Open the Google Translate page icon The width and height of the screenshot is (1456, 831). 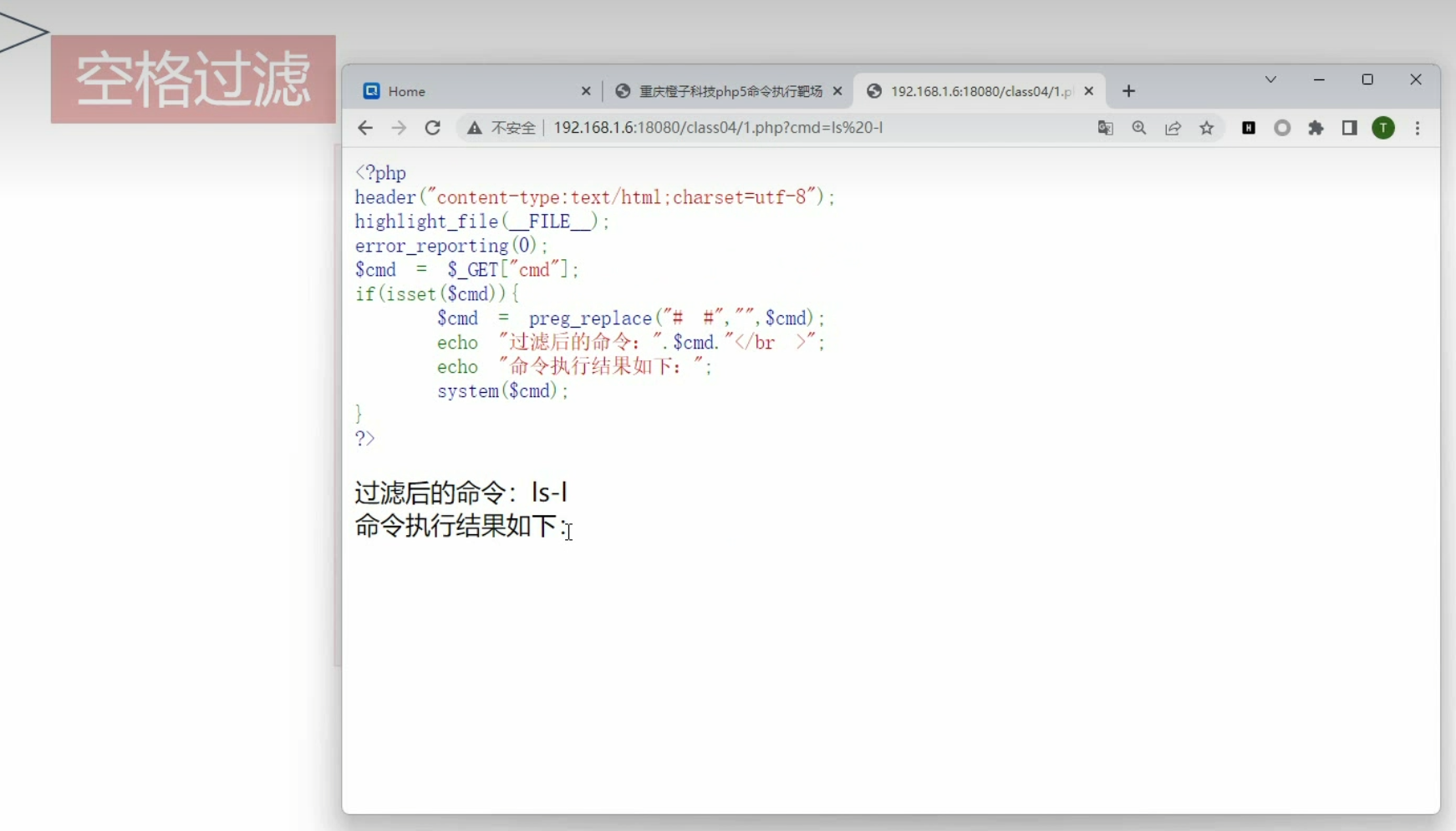1105,128
